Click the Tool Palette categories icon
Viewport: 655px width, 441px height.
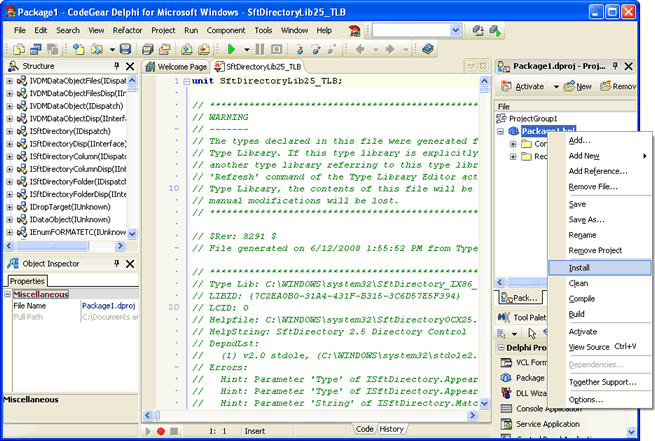(501, 333)
